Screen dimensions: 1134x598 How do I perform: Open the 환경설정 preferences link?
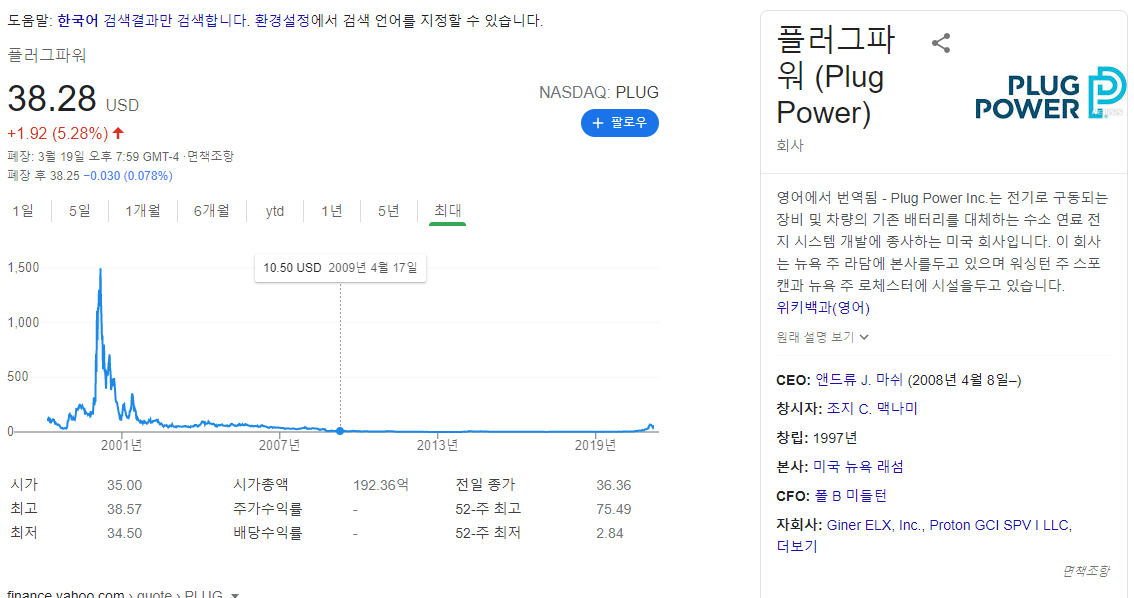click(282, 21)
